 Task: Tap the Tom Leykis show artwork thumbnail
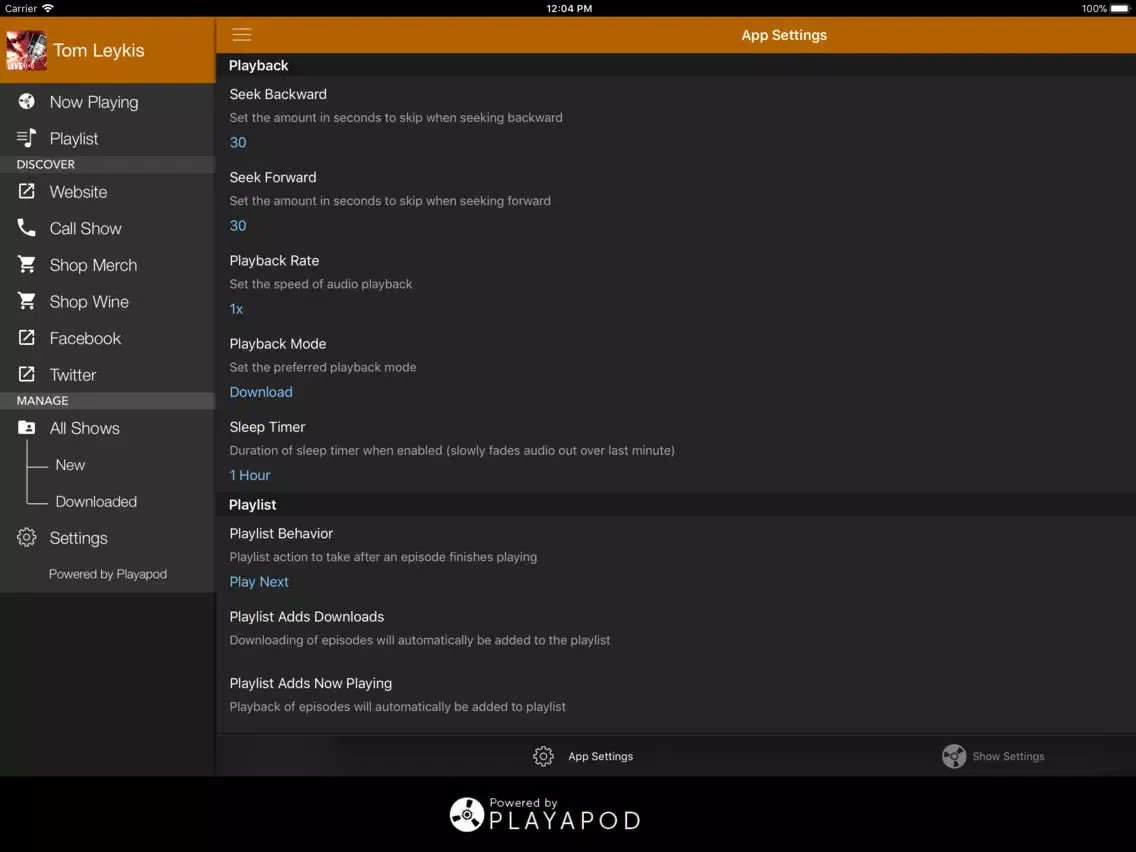coord(26,50)
